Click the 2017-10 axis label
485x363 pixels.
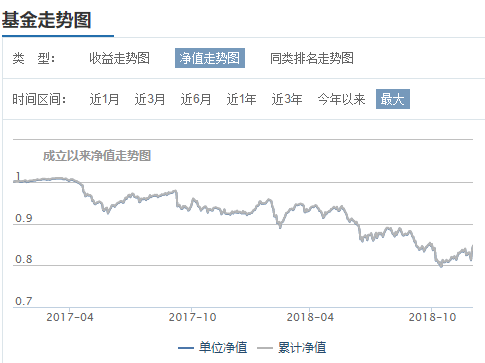(192, 317)
